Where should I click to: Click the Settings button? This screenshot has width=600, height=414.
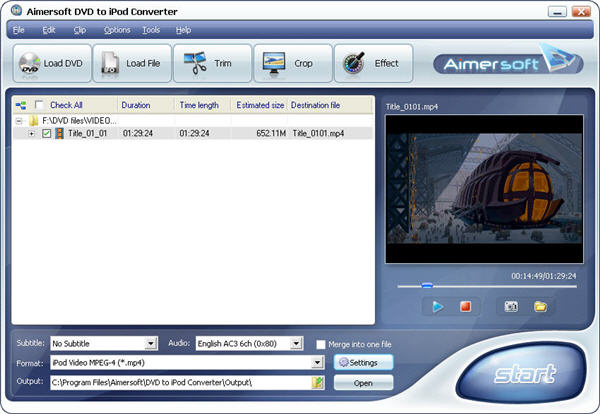(364, 362)
